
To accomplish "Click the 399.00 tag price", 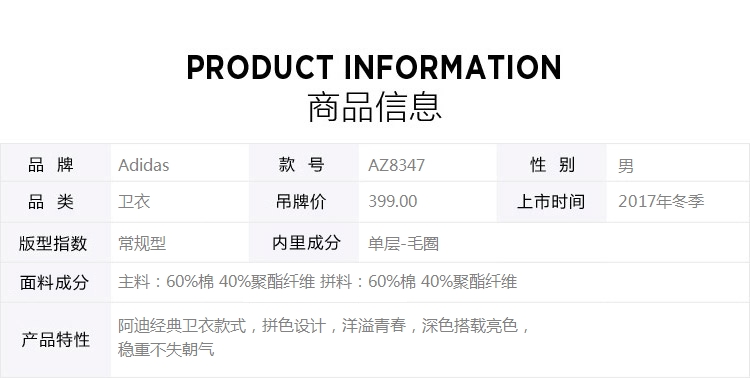I will click(393, 201).
